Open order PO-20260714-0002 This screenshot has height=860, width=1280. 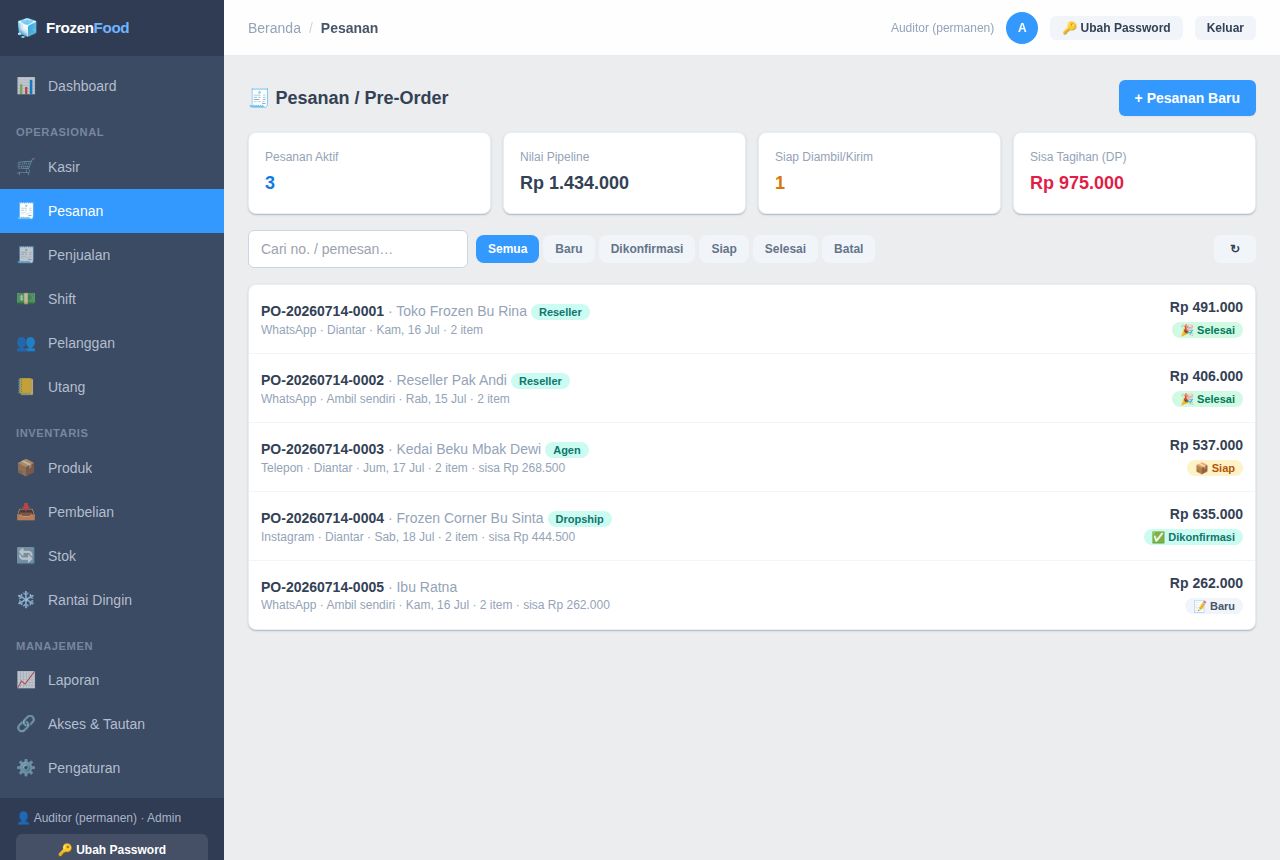752,388
